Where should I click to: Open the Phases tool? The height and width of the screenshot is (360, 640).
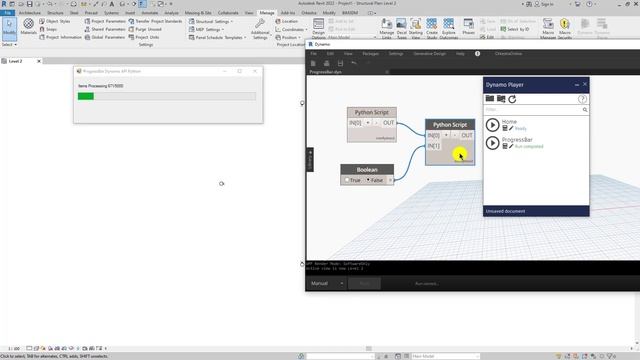(468, 27)
